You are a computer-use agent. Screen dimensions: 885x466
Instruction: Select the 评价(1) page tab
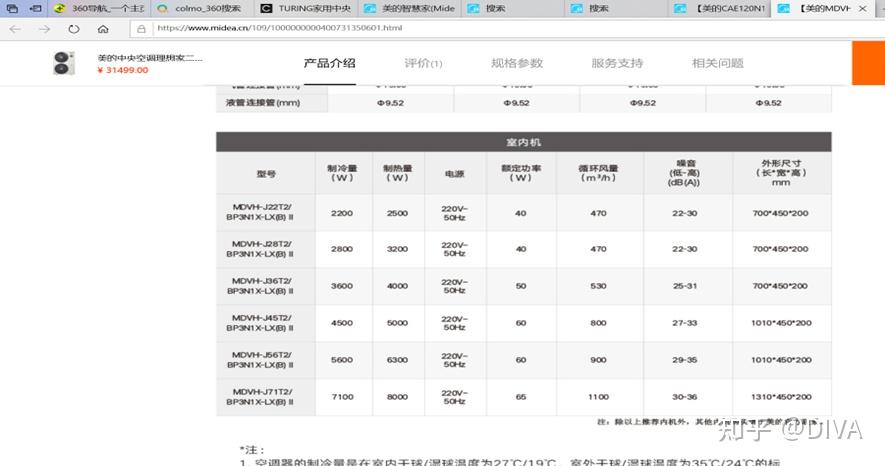423,63
